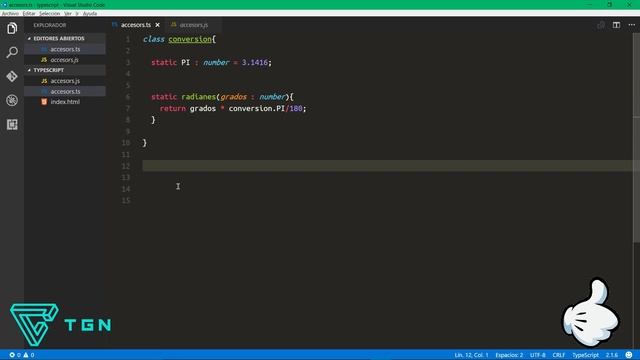Open the editor More Actions ellipsis
The image size is (640, 360).
(x=631, y=25)
